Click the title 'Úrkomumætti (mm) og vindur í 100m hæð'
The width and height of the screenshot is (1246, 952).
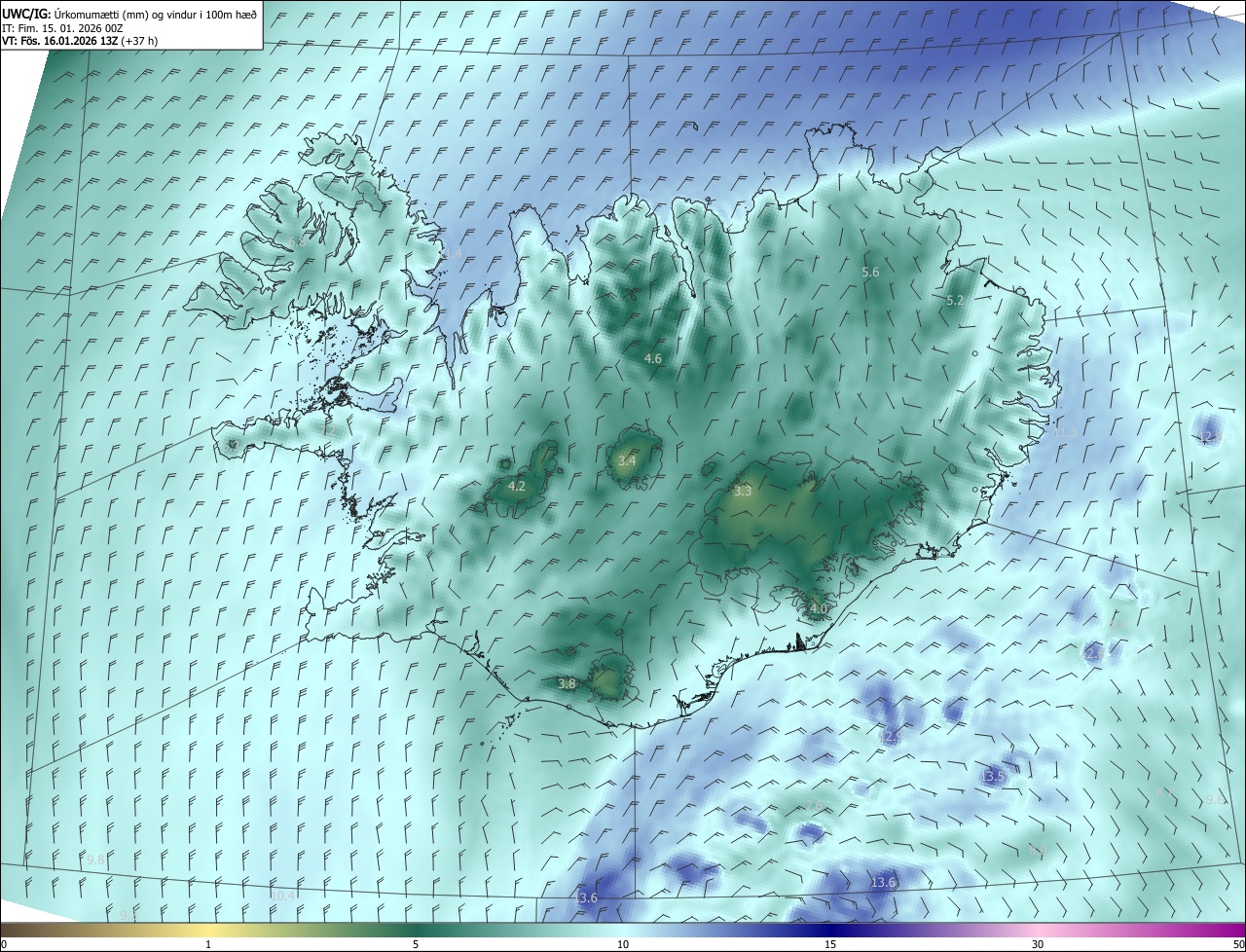click(154, 14)
